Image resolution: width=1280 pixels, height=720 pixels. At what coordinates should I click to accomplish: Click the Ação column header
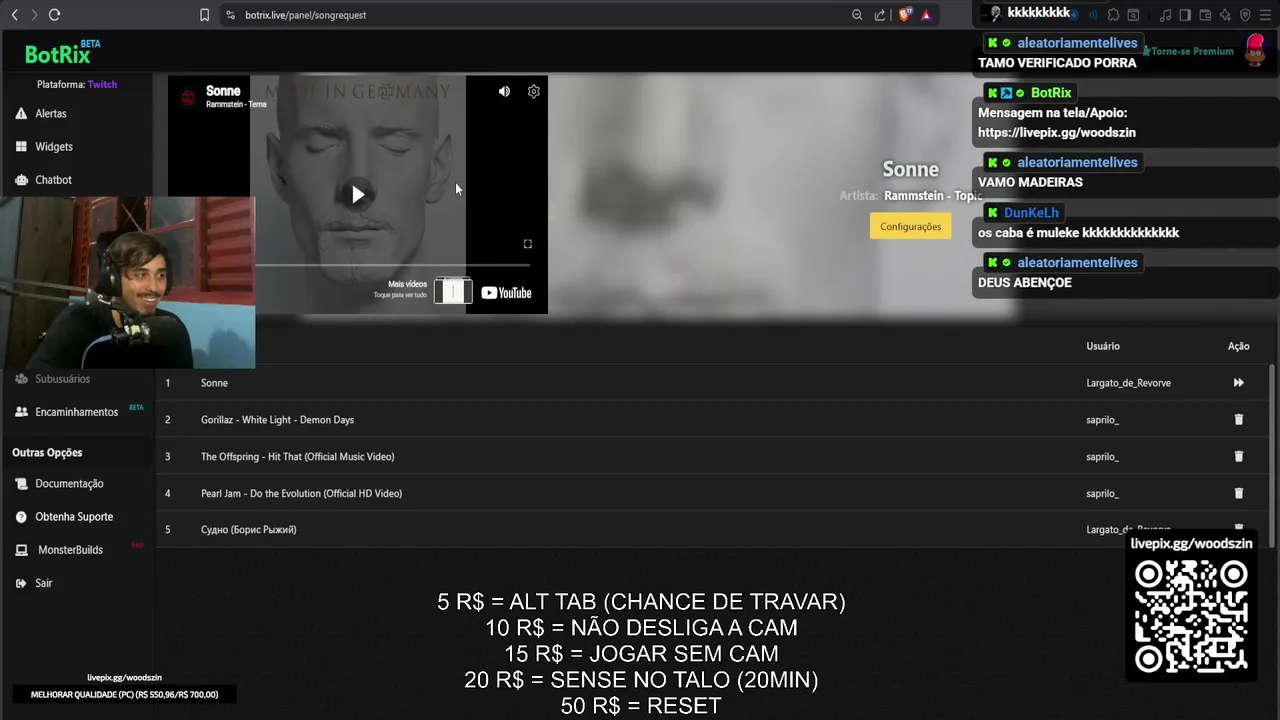tap(1238, 346)
